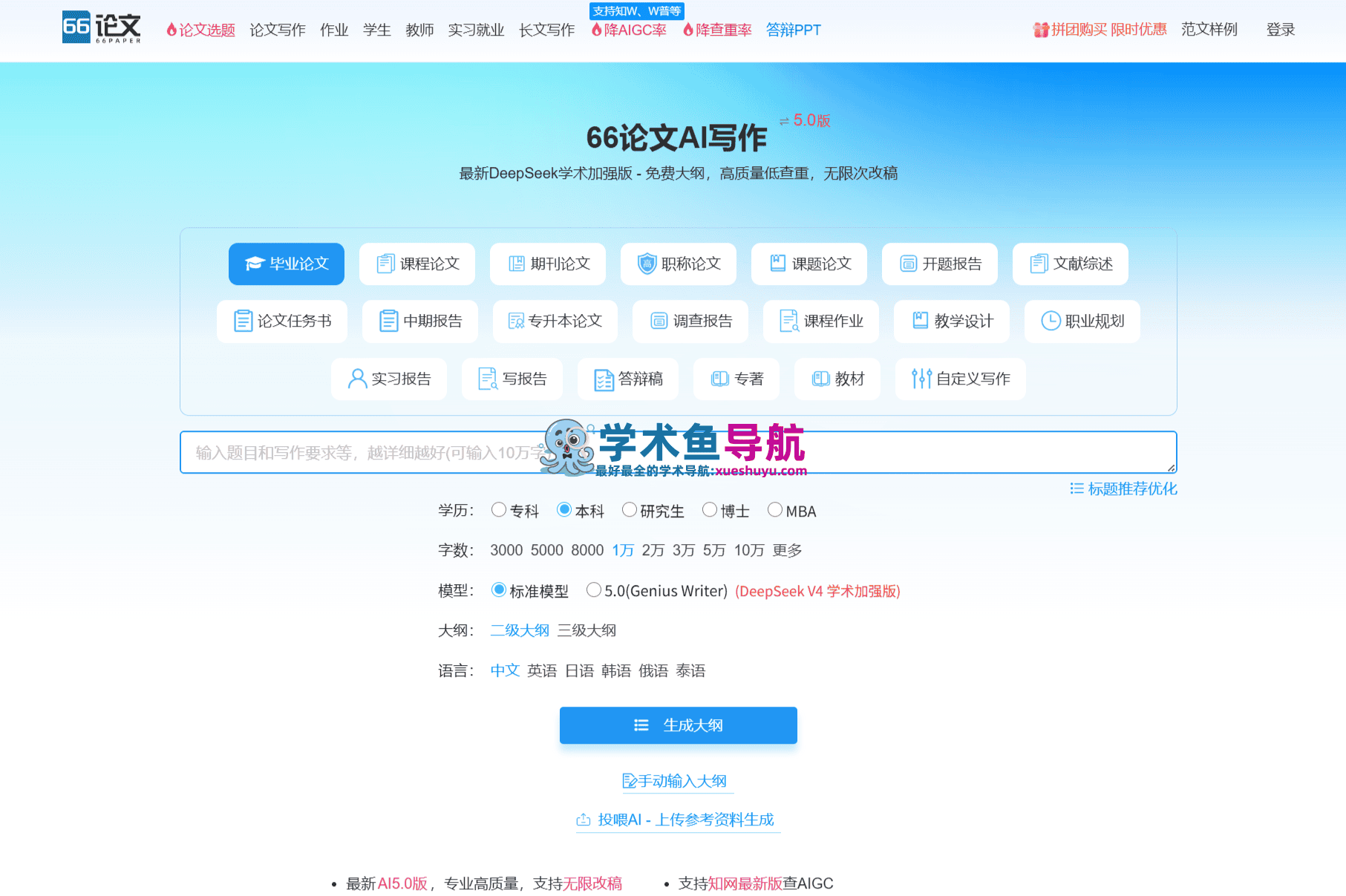This screenshot has width=1346, height=896.
Task: Click the 职业规划 clock icon
Action: coord(1051,321)
